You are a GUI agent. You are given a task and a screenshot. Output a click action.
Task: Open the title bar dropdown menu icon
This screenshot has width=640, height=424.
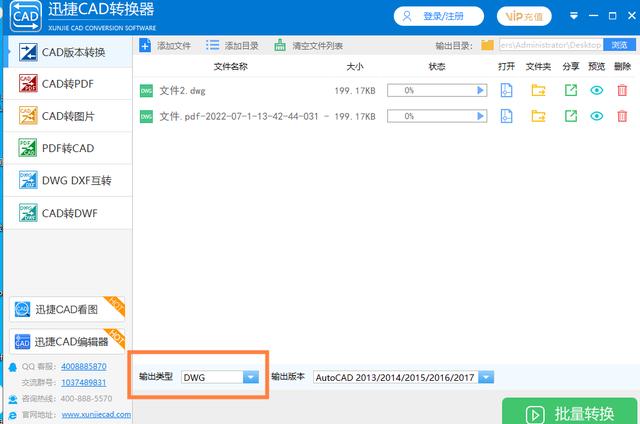click(573, 16)
